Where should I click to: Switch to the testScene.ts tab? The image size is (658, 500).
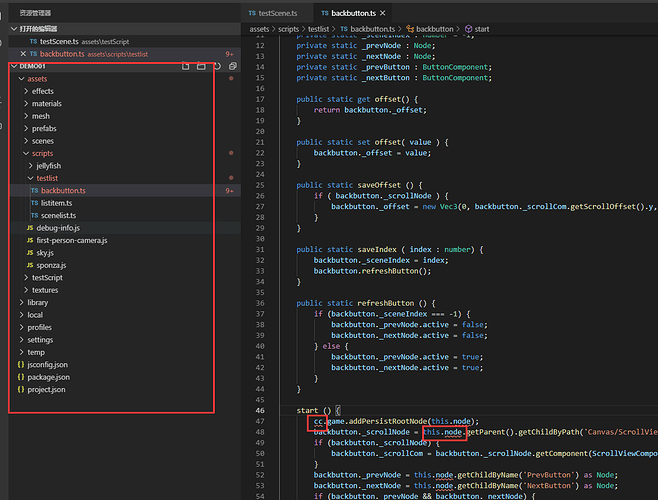tap(277, 13)
